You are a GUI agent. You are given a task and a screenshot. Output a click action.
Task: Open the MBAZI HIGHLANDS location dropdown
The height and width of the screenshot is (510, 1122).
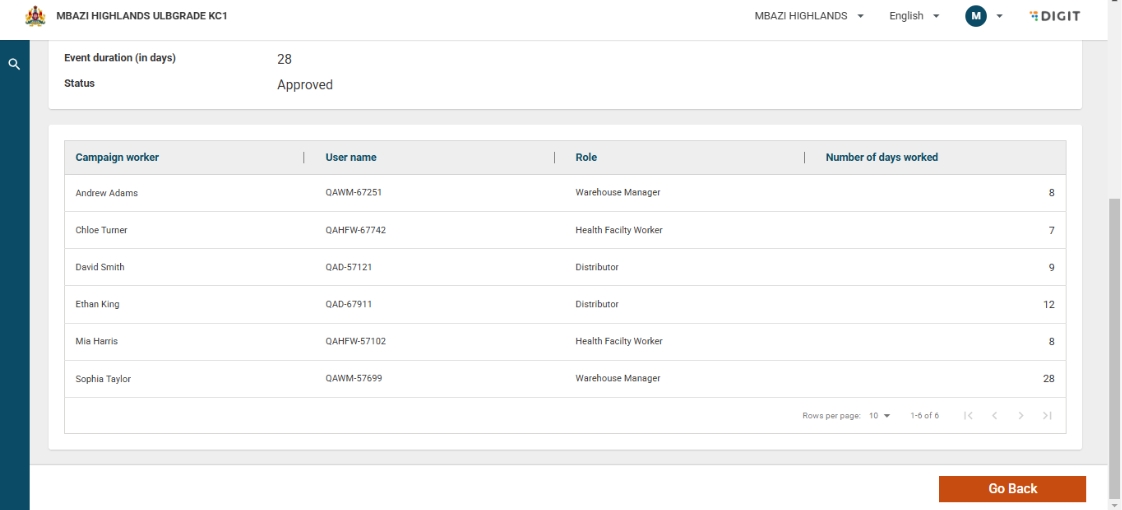[x=809, y=16]
